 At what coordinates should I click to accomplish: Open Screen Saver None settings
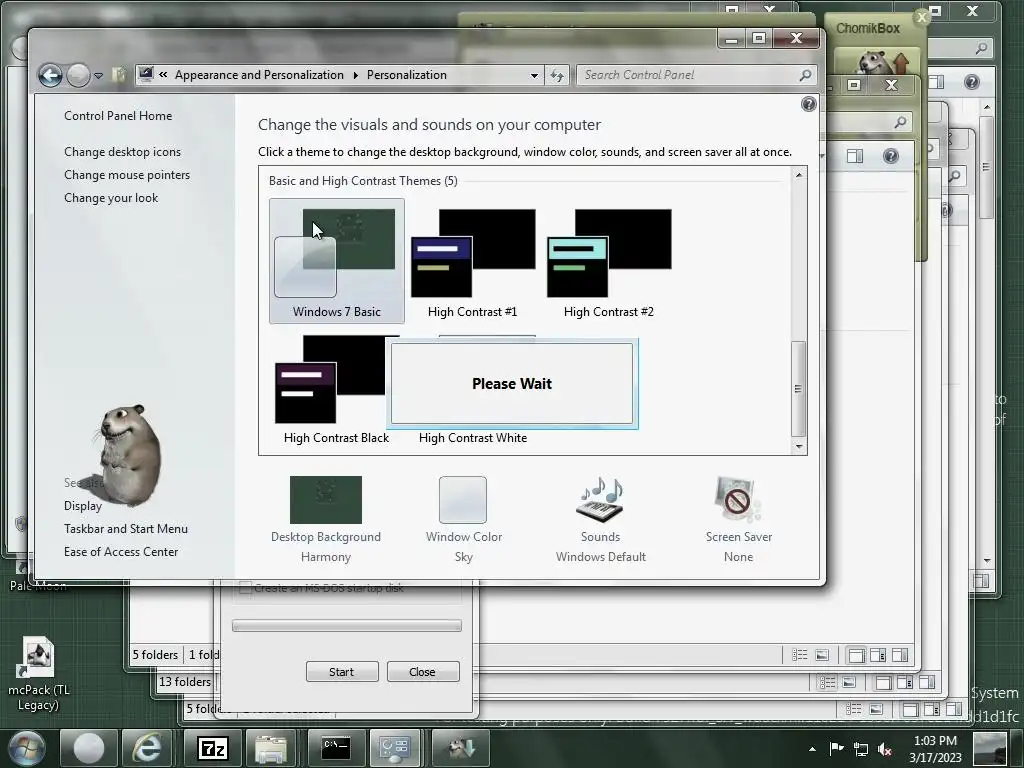738,519
